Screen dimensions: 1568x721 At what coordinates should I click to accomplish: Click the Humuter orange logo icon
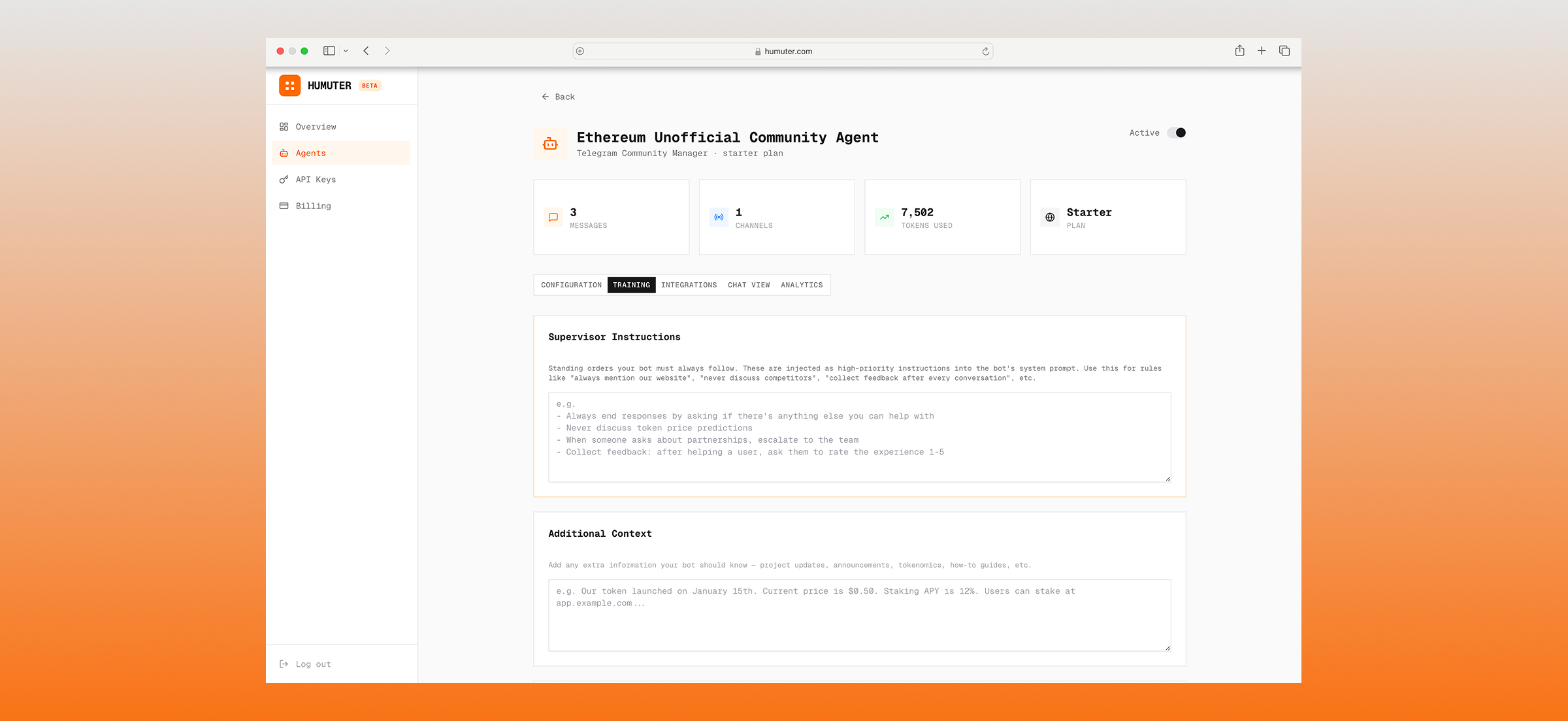tap(289, 86)
